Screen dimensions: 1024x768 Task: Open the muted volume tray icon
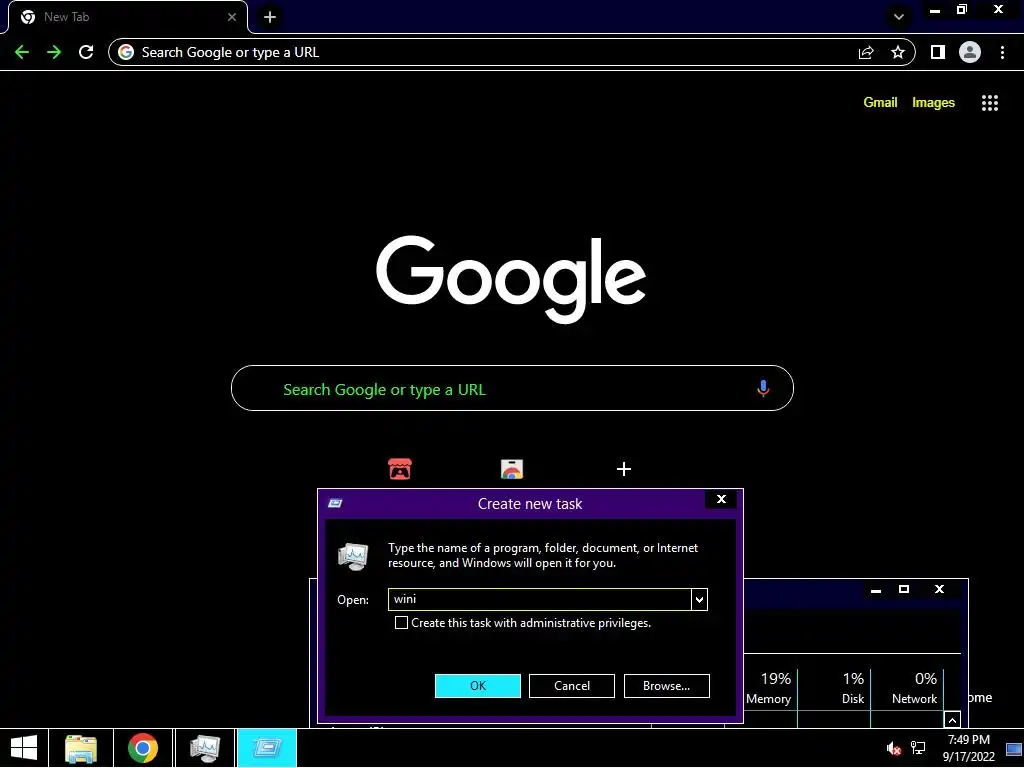click(x=893, y=748)
